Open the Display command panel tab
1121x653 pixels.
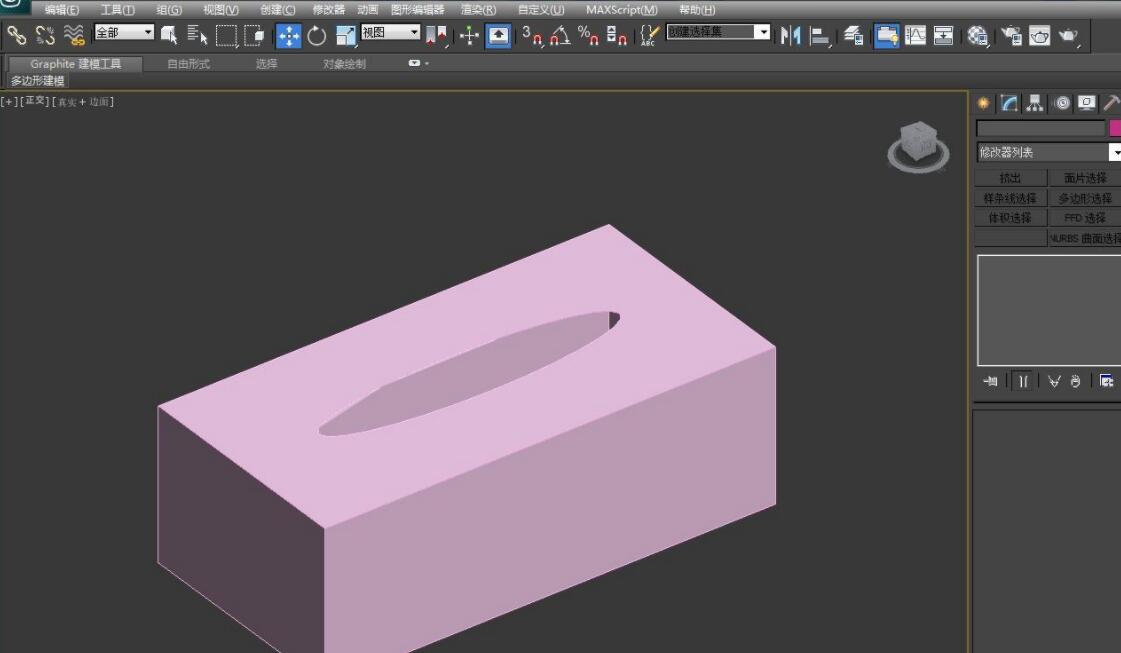click(x=1087, y=104)
